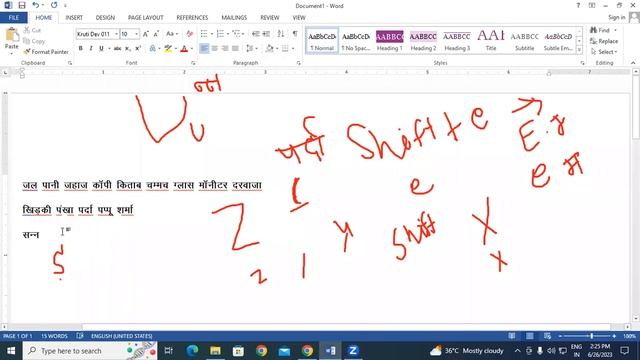Expand the Styles gallery
Screen dimensions: 640x360
click(579, 50)
